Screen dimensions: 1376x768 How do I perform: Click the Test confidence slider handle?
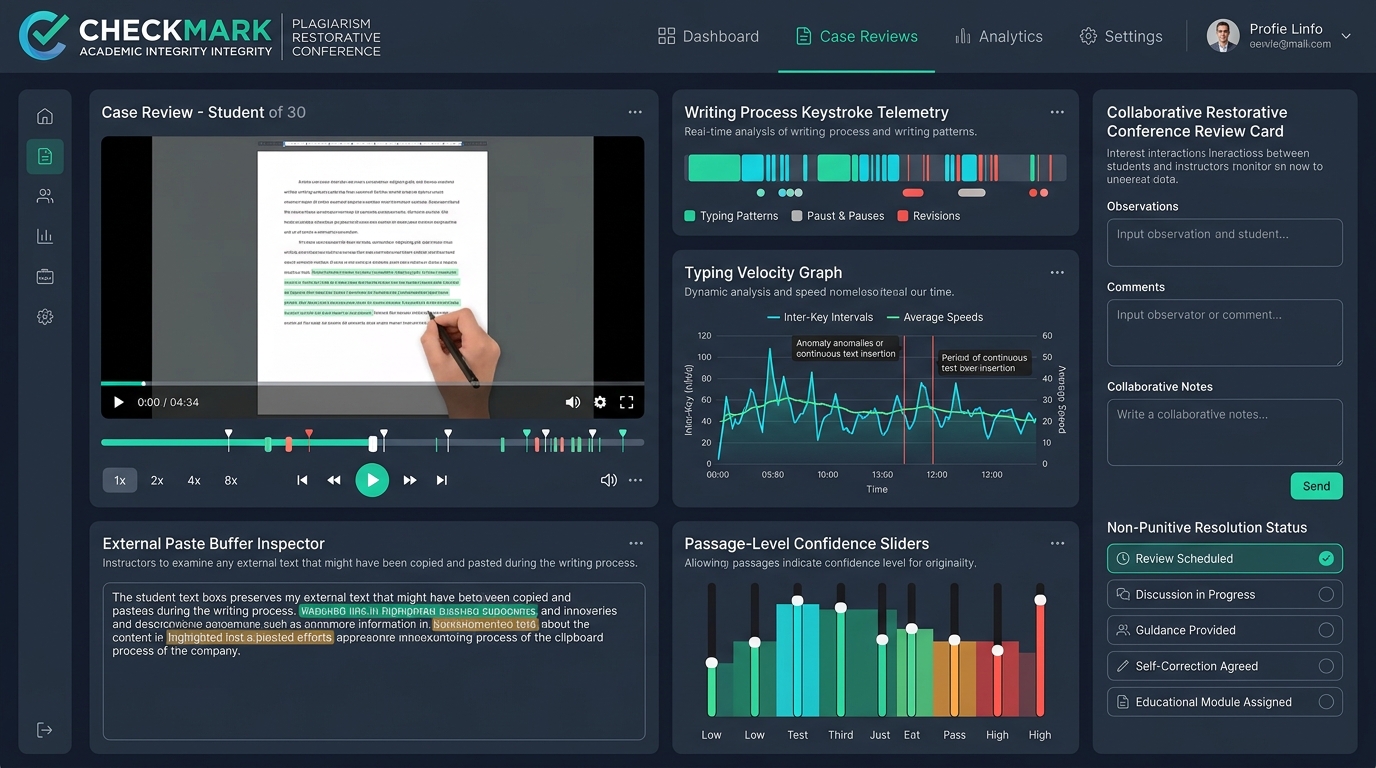tap(797, 600)
